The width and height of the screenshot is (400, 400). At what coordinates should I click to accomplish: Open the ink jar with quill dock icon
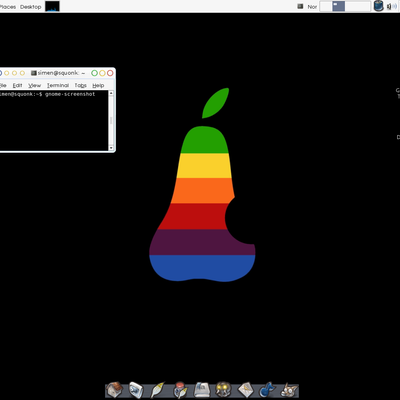coord(180,390)
